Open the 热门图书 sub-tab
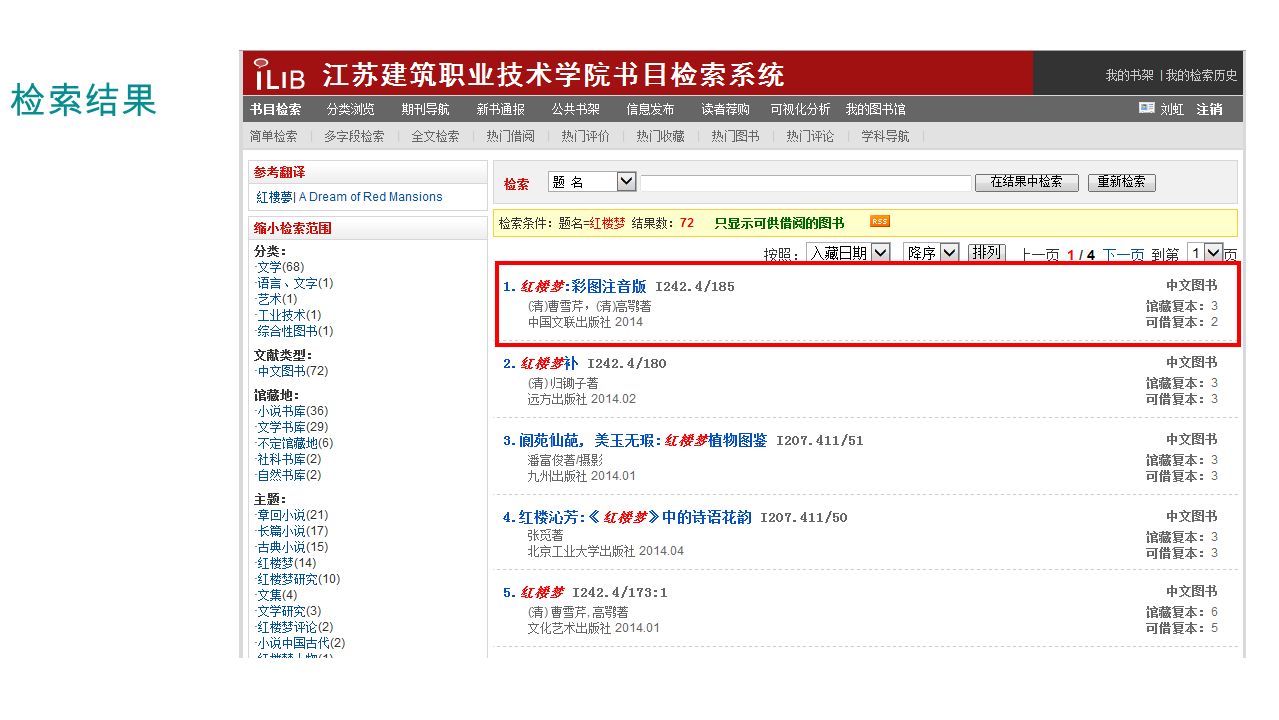 (735, 136)
